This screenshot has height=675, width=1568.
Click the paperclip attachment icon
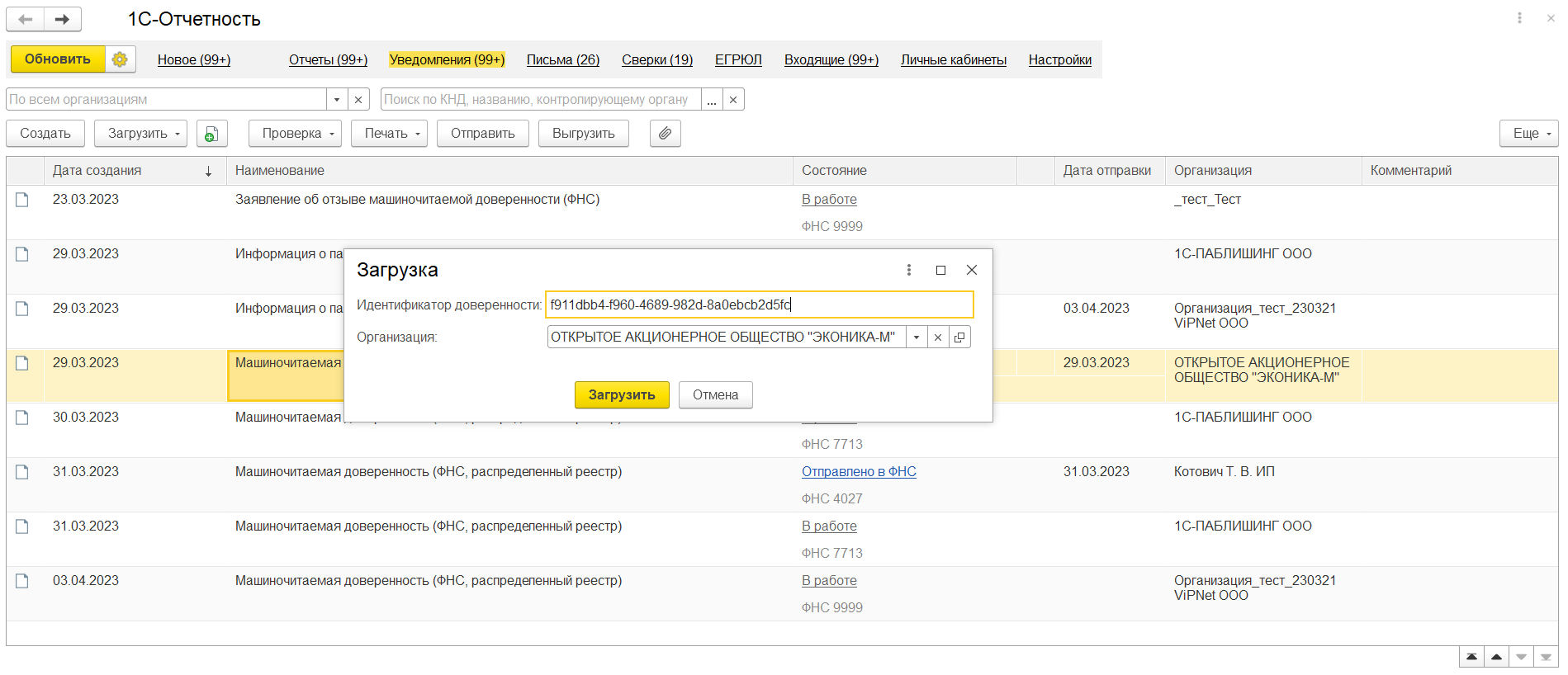pos(665,134)
